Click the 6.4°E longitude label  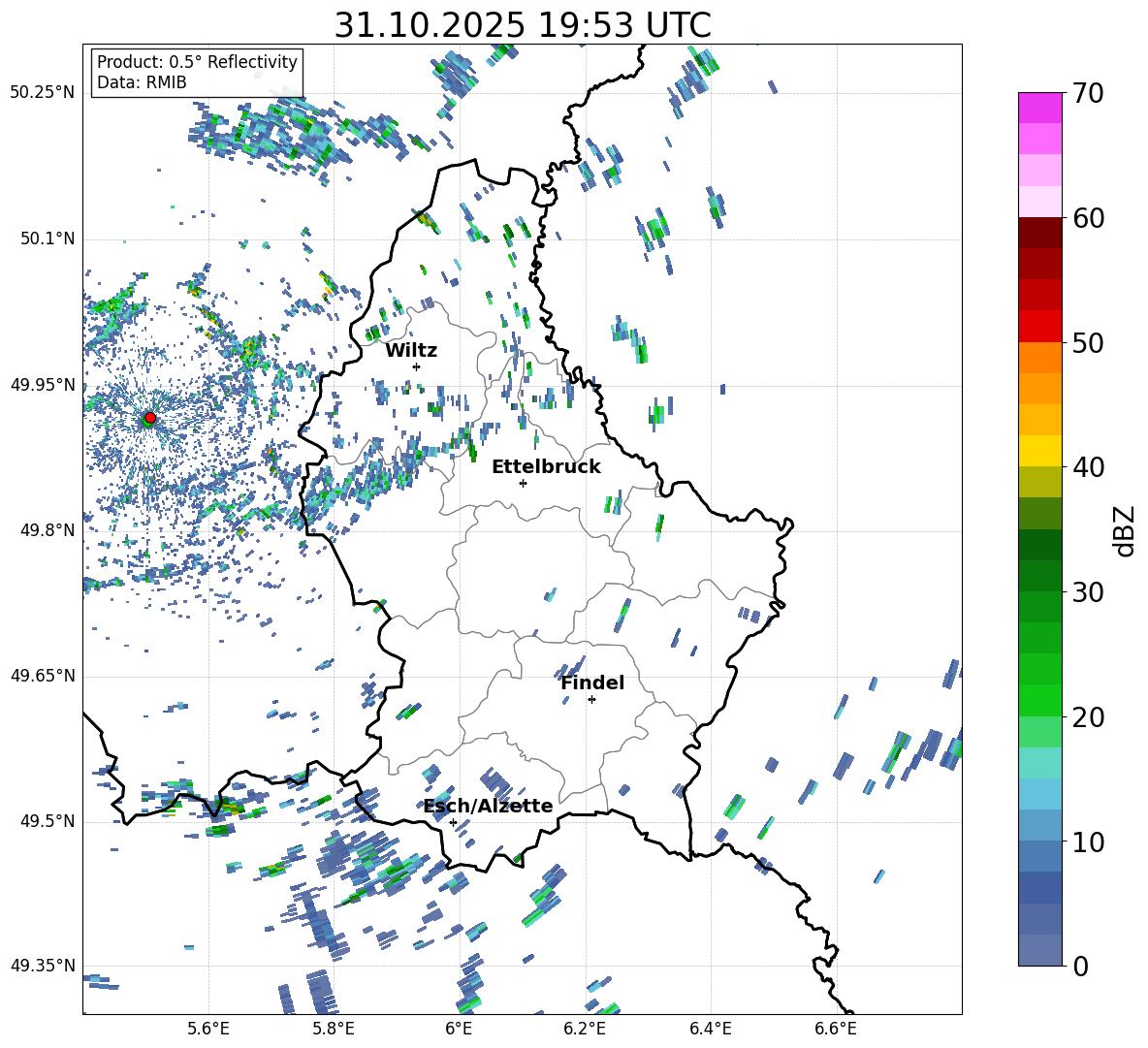click(x=710, y=1029)
